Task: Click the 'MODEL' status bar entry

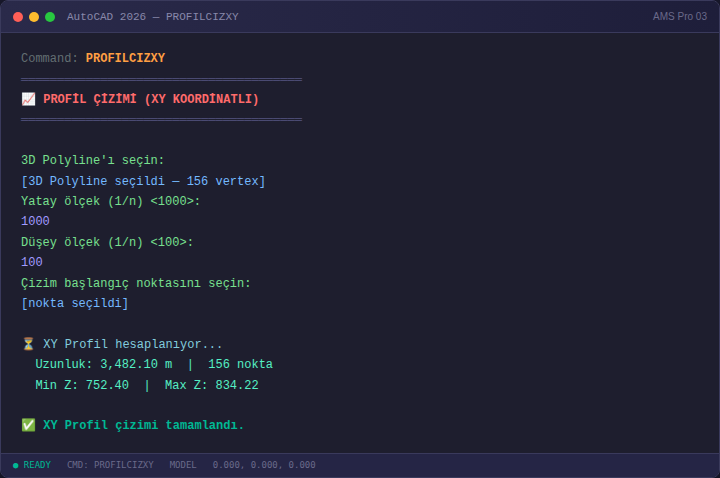Action: (x=183, y=465)
